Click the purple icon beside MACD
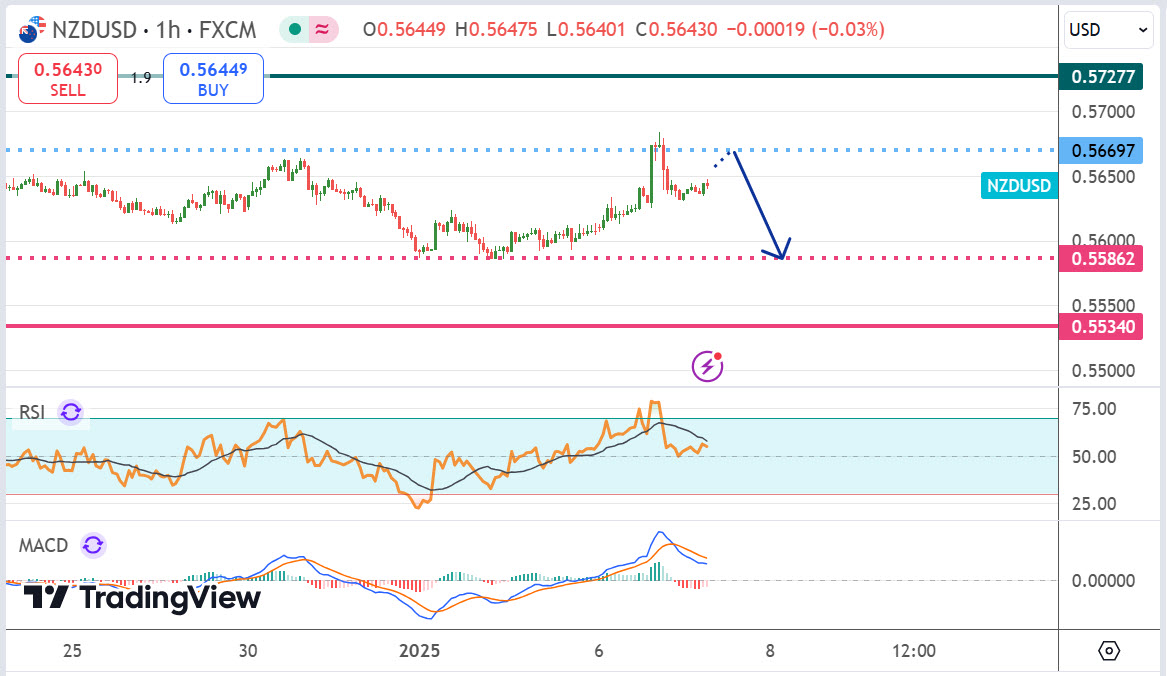The image size is (1167, 676). [92, 545]
